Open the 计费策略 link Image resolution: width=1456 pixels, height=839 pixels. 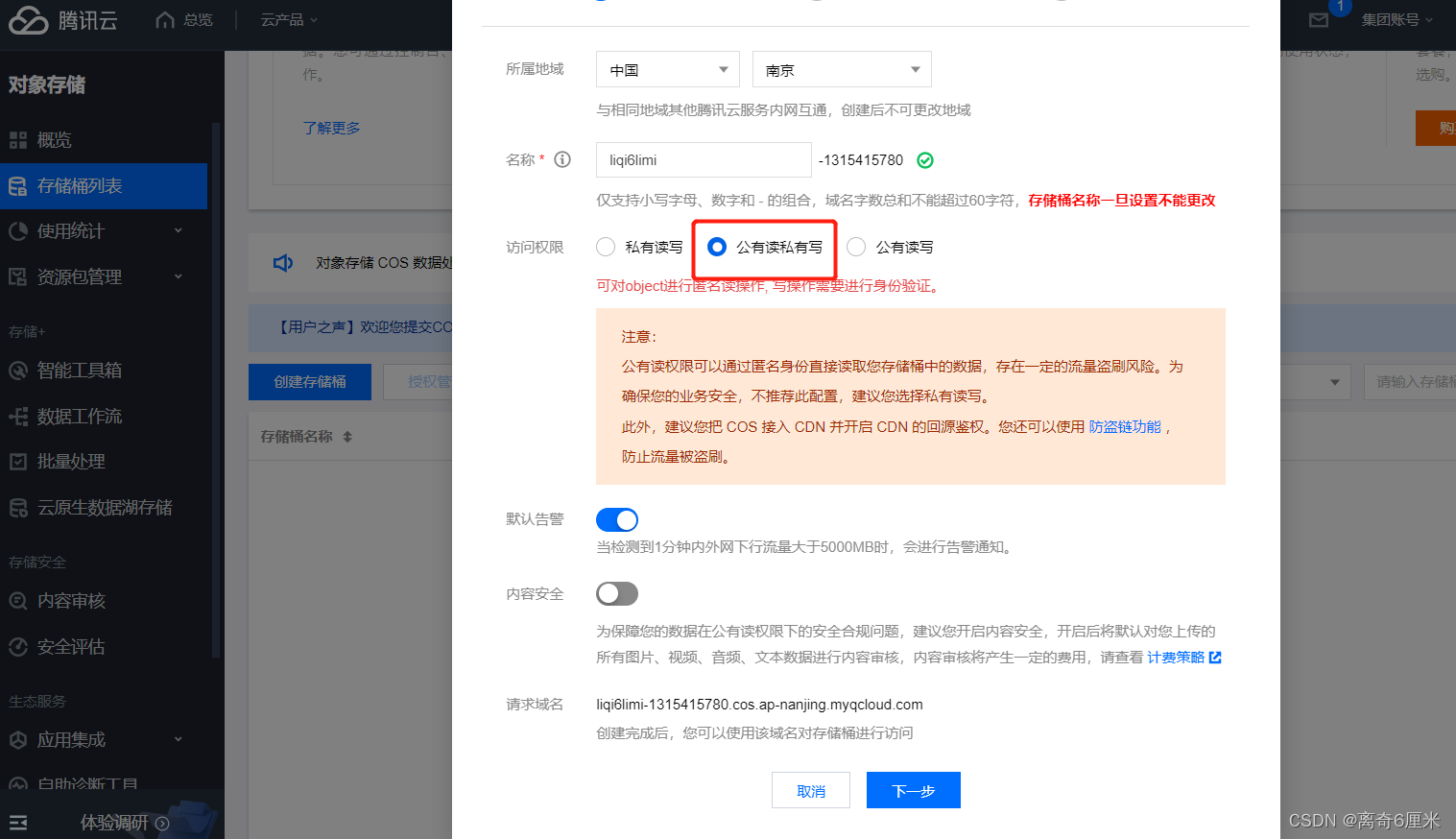[x=1176, y=658]
